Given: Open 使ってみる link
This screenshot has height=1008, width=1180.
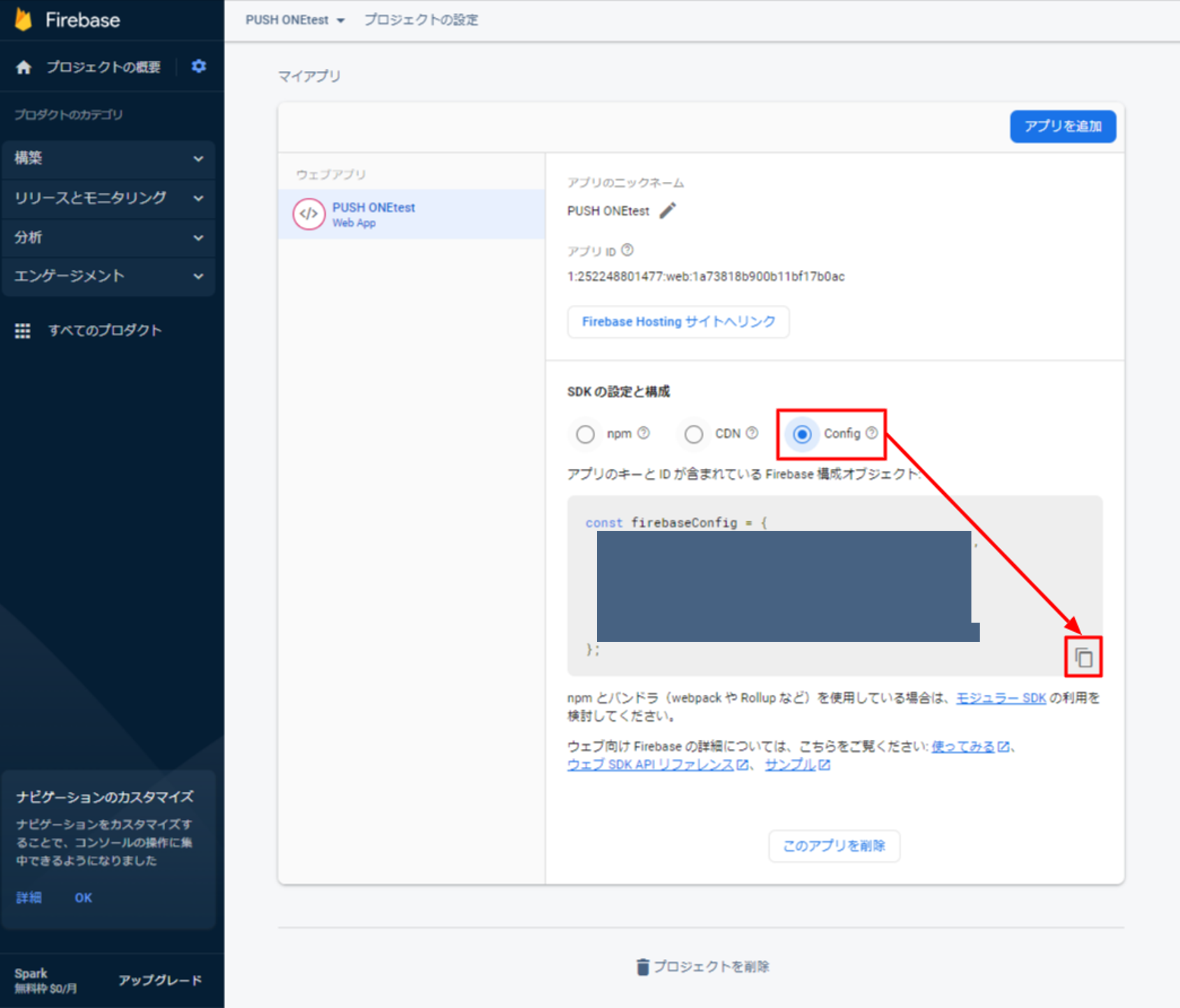Looking at the screenshot, I should [963, 746].
